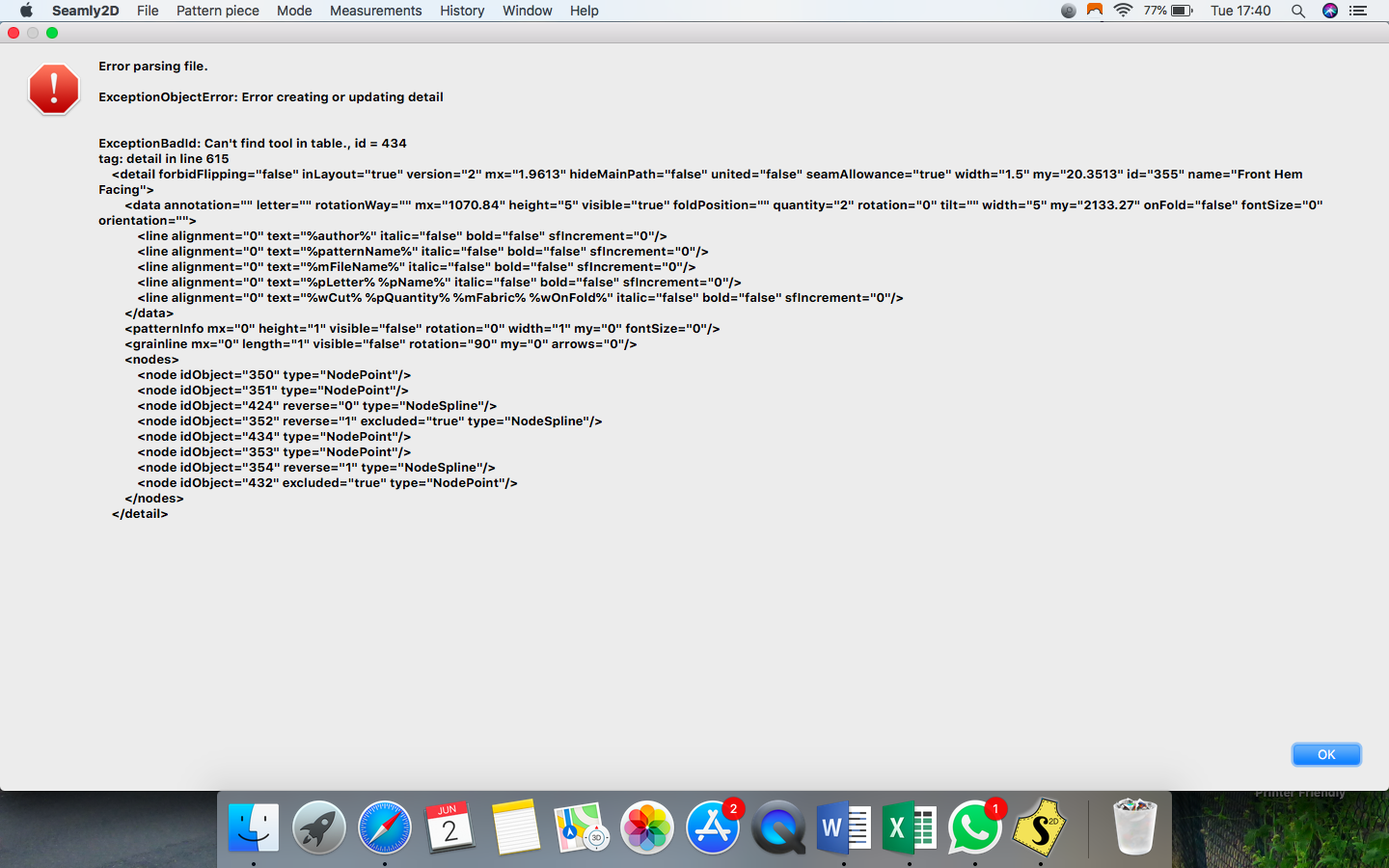
Task: Open the Measurements menu
Action: click(375, 11)
